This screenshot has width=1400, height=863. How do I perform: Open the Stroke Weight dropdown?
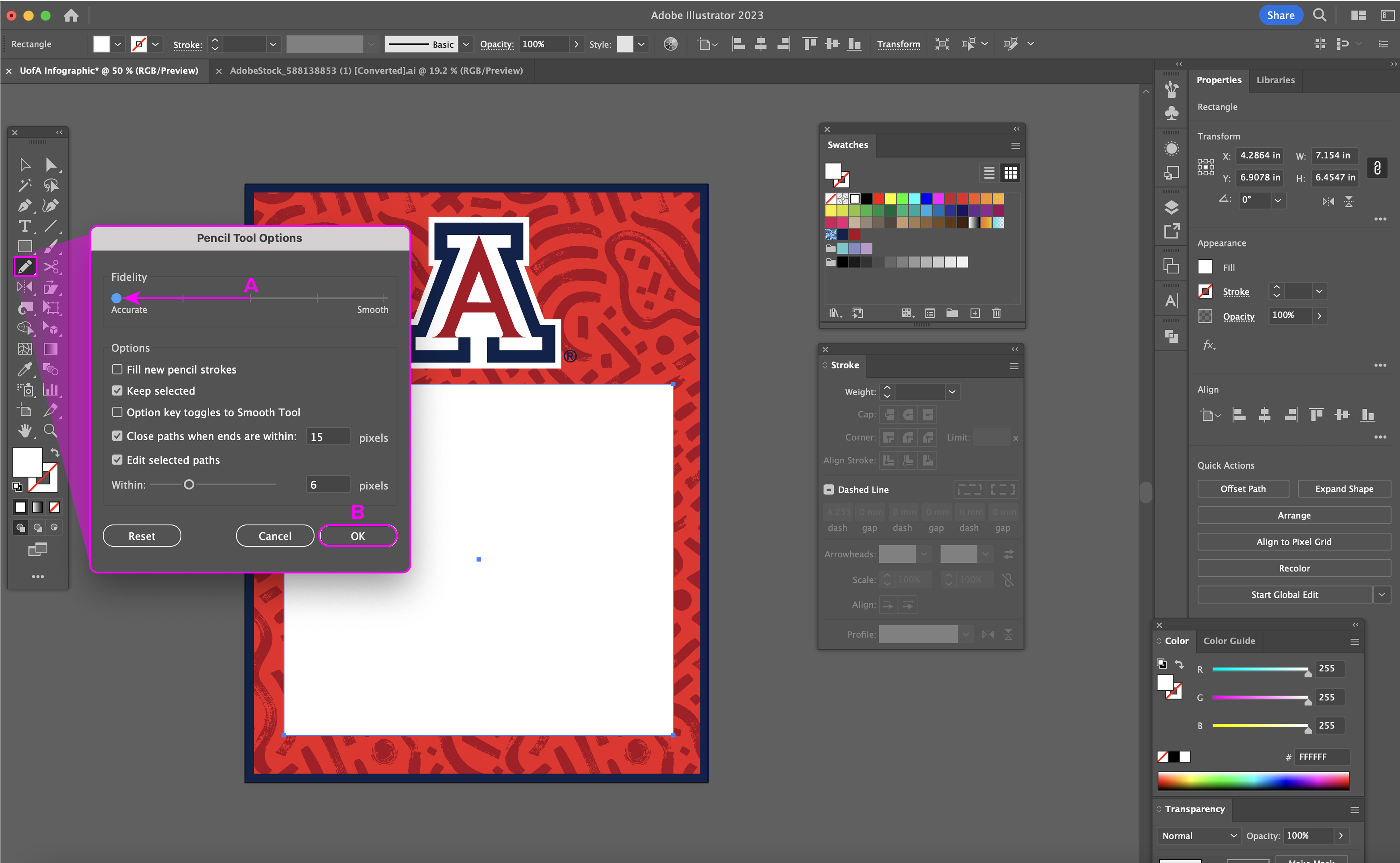click(x=952, y=392)
